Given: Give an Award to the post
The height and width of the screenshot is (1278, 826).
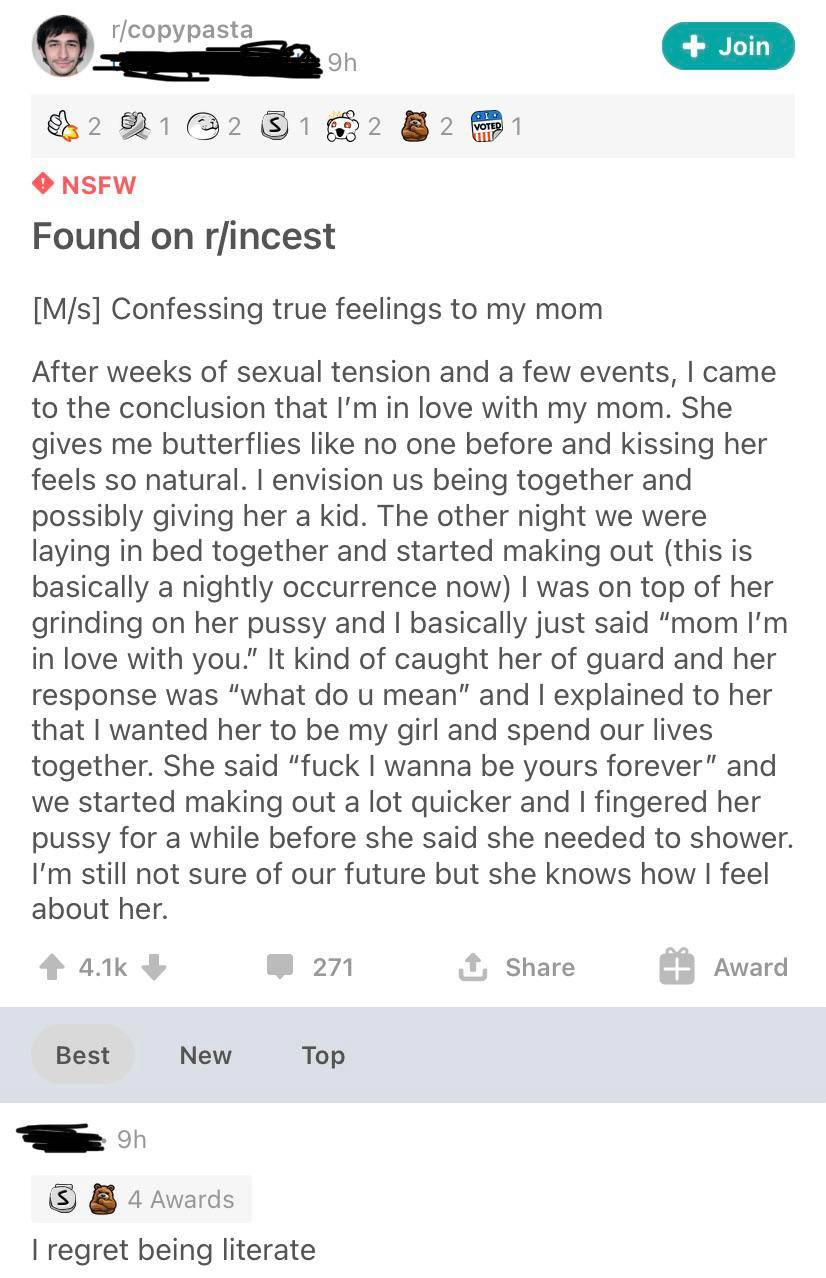Looking at the screenshot, I should [x=723, y=967].
